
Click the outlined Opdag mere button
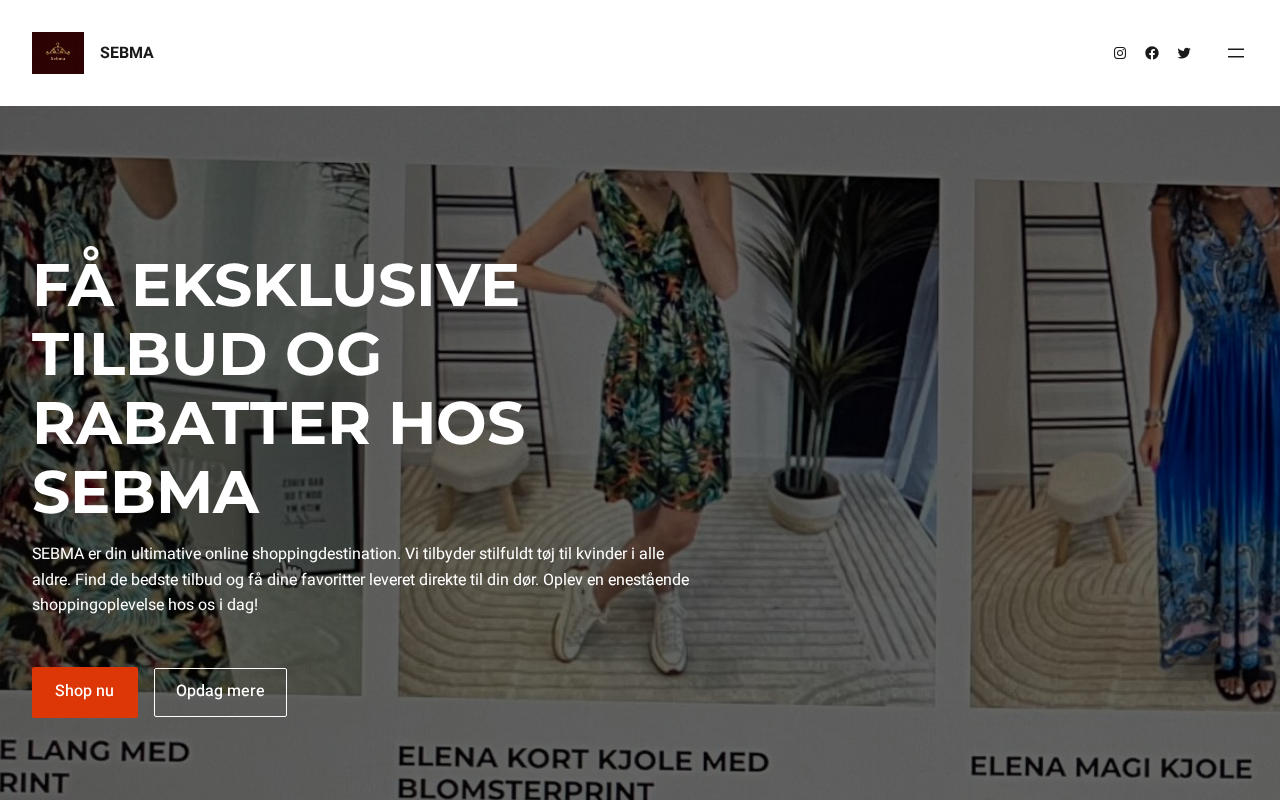220,692
